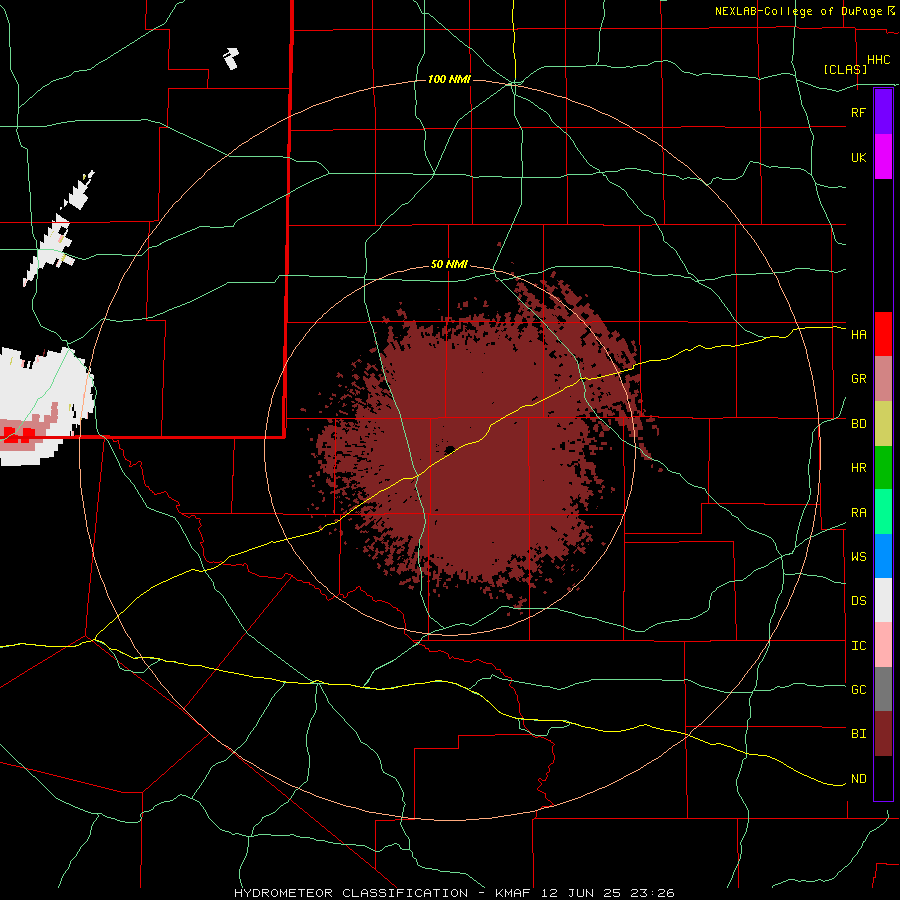Click the RF legend label
Viewport: 900px width, 900px height.
pos(859,112)
